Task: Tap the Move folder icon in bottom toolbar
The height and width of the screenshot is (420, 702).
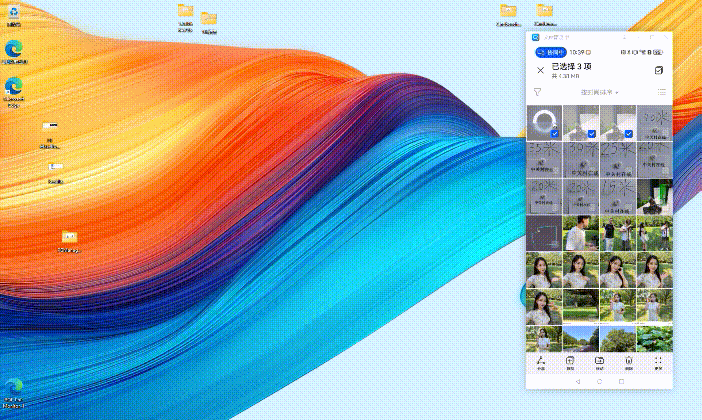Action: tap(599, 363)
